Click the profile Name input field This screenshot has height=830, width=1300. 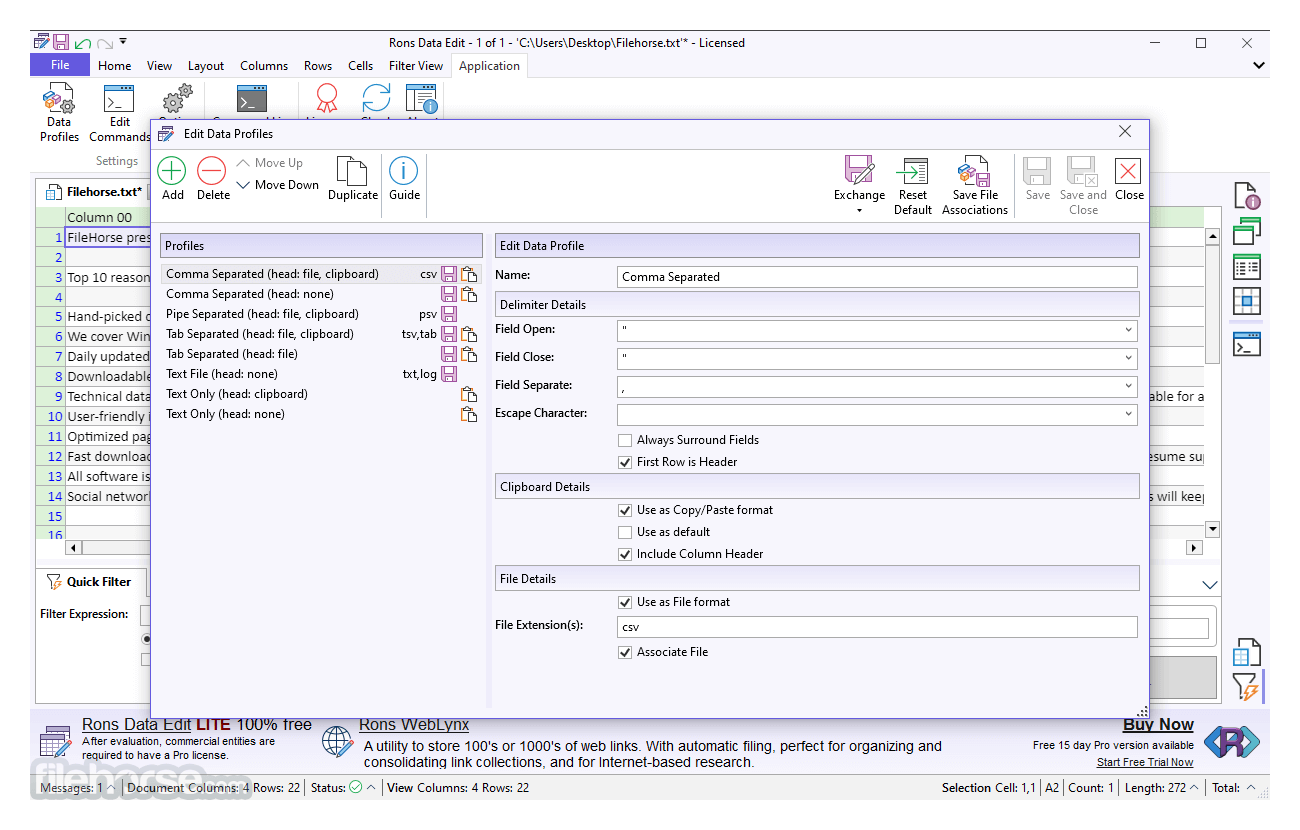[877, 277]
